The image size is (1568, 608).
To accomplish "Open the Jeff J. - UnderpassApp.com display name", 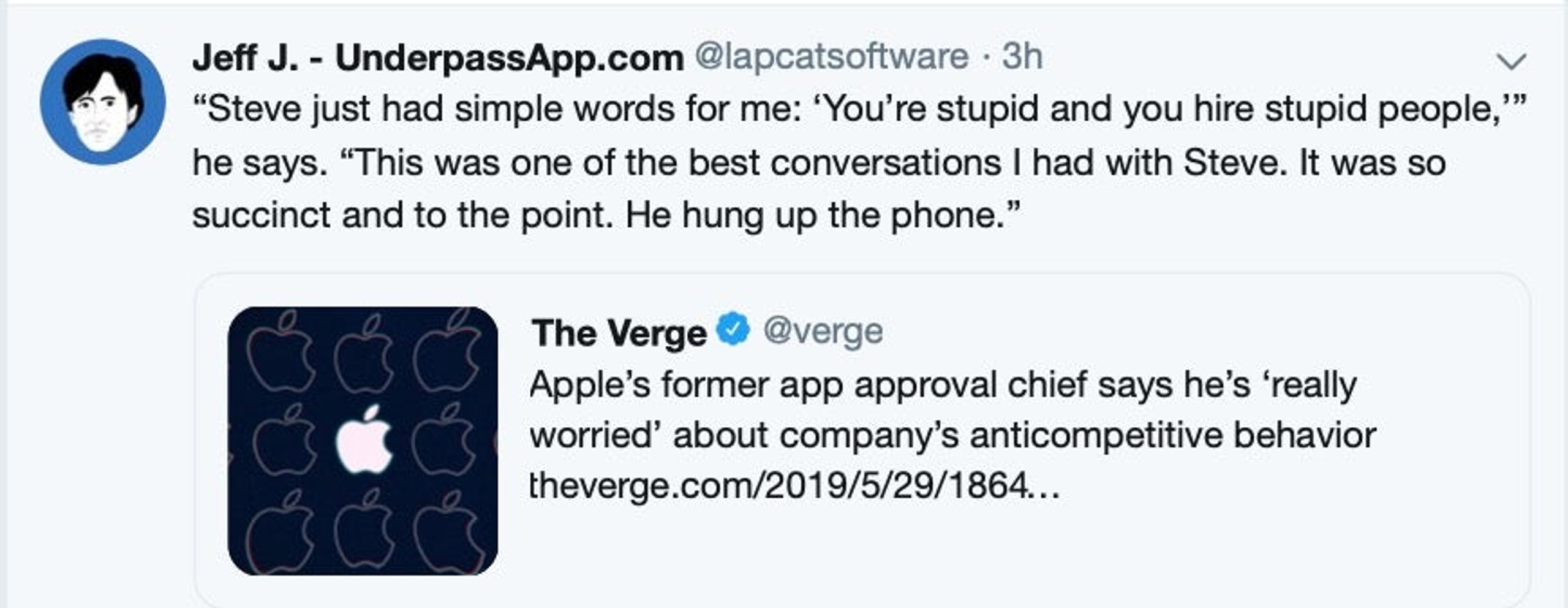I will 438,58.
